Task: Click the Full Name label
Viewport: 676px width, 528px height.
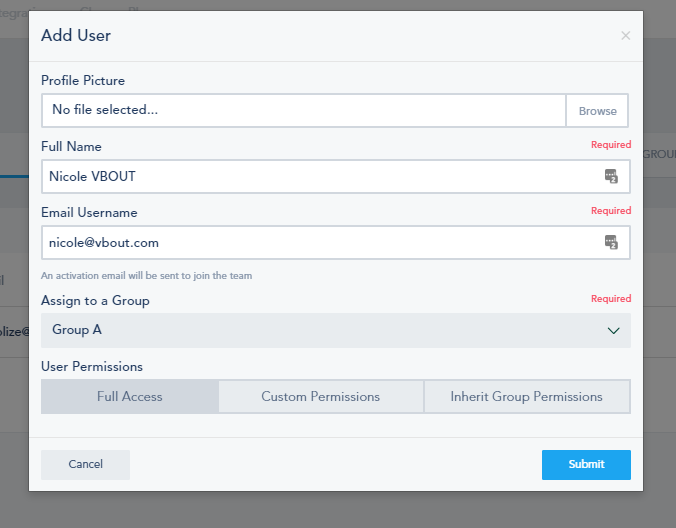Action: pos(71,147)
